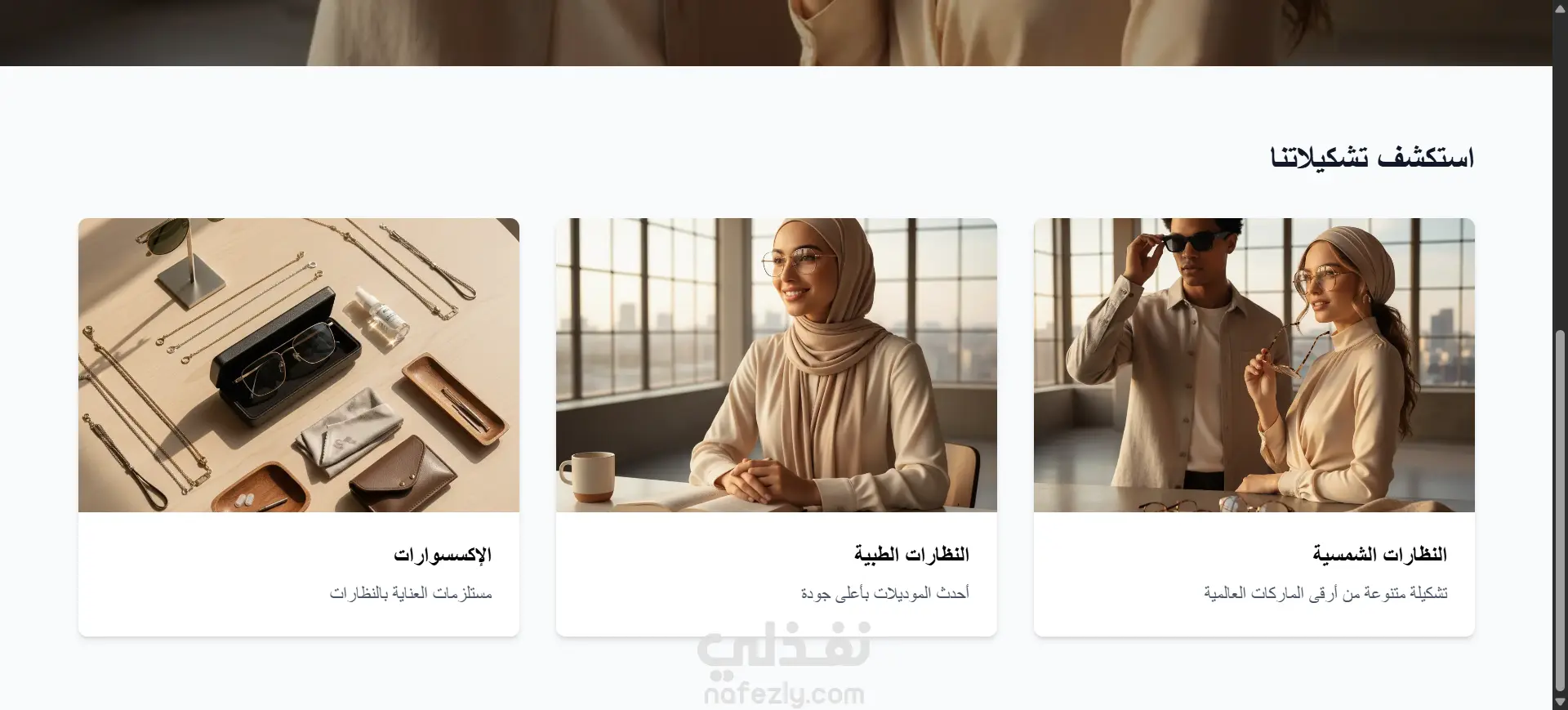Click the النظارات الشمسية card title
The height and width of the screenshot is (710, 1568).
pos(1379,555)
